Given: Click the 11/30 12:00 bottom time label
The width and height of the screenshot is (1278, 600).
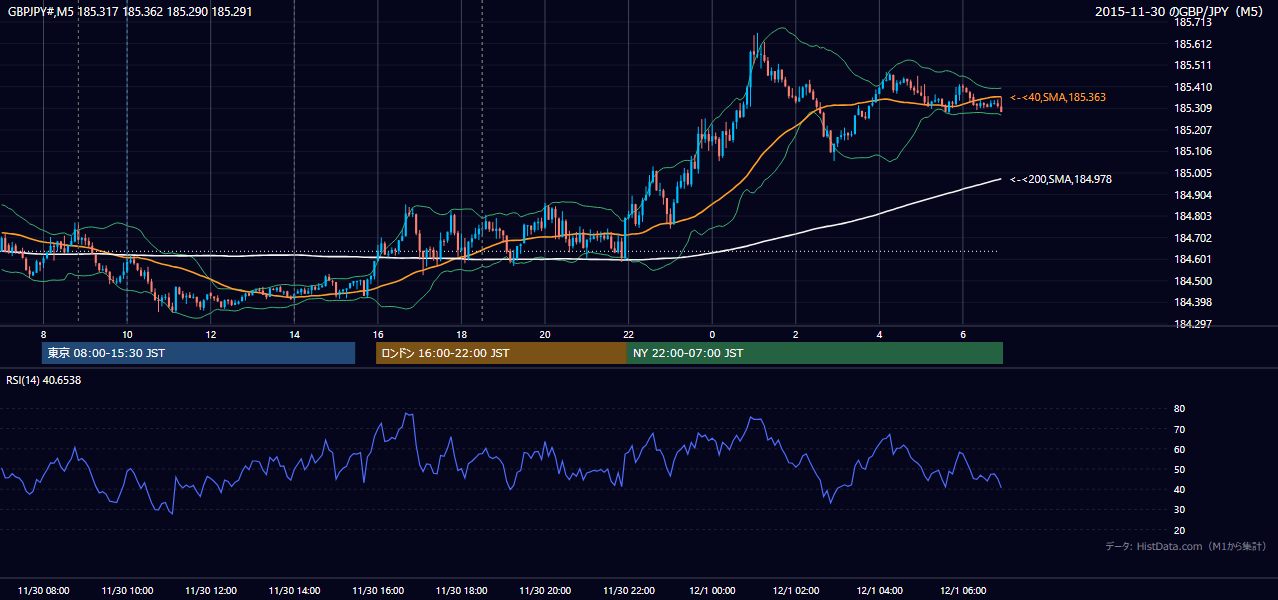Looking at the screenshot, I should point(211,591).
